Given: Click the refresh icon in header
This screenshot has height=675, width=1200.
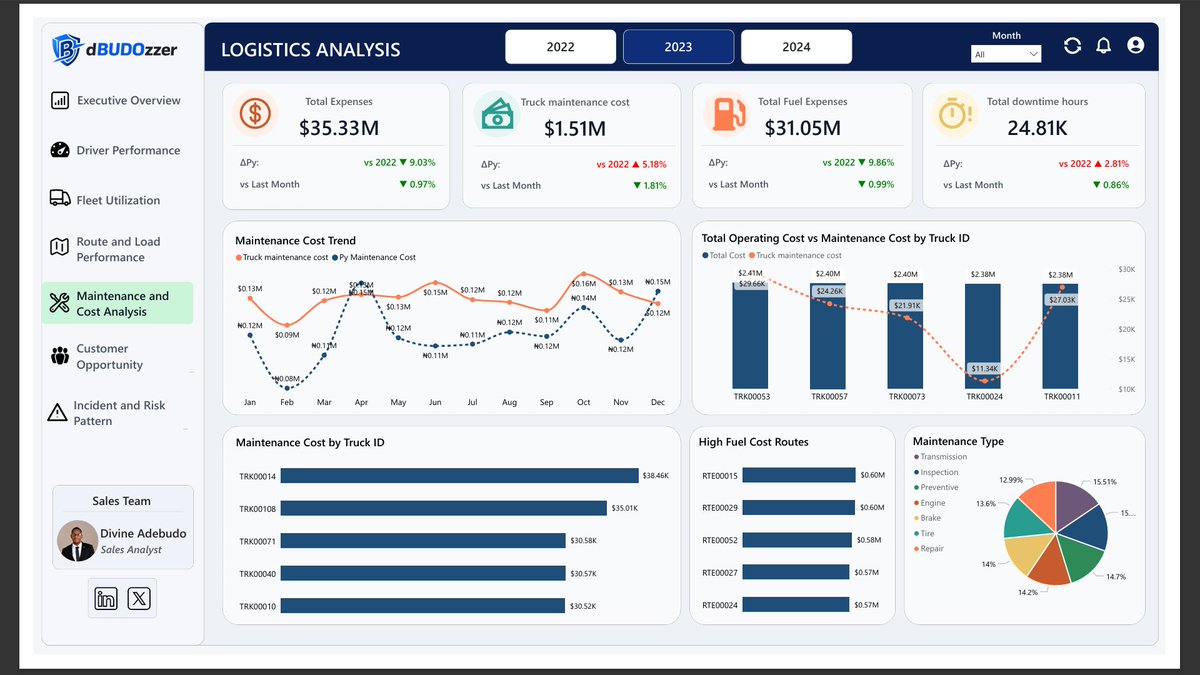Looking at the screenshot, I should pos(1072,46).
